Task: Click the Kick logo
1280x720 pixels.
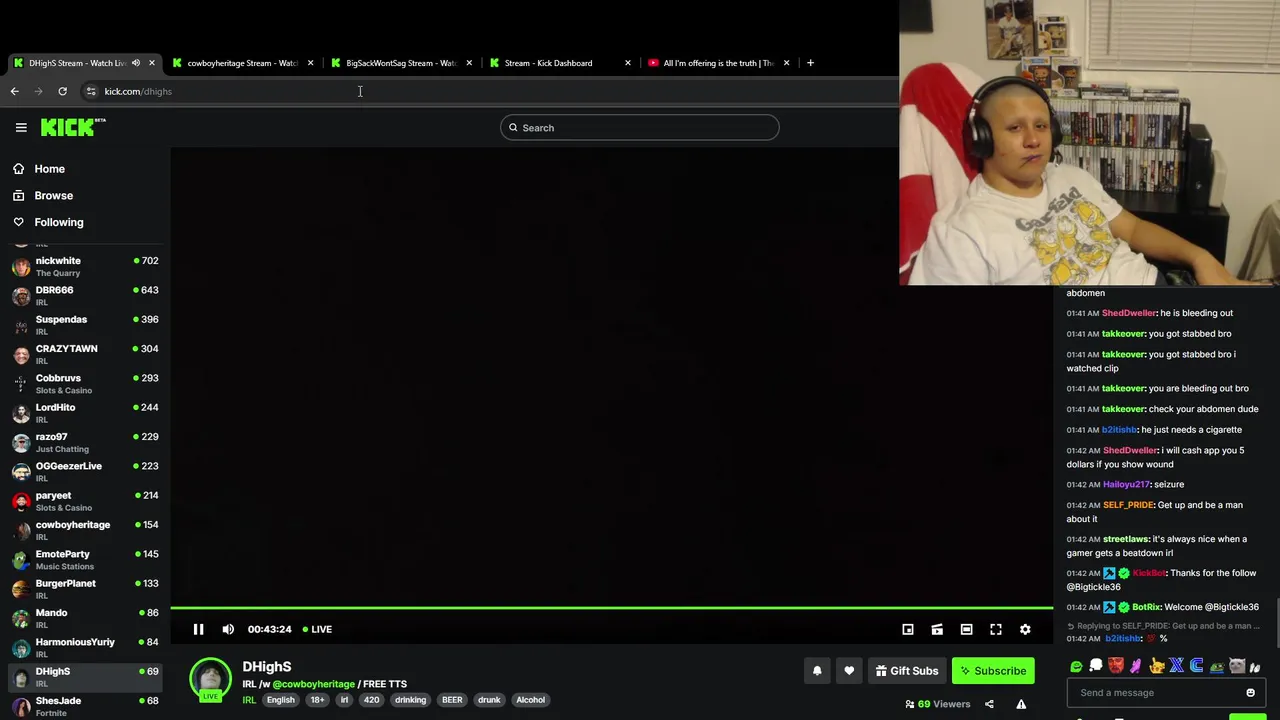Action: [73, 127]
